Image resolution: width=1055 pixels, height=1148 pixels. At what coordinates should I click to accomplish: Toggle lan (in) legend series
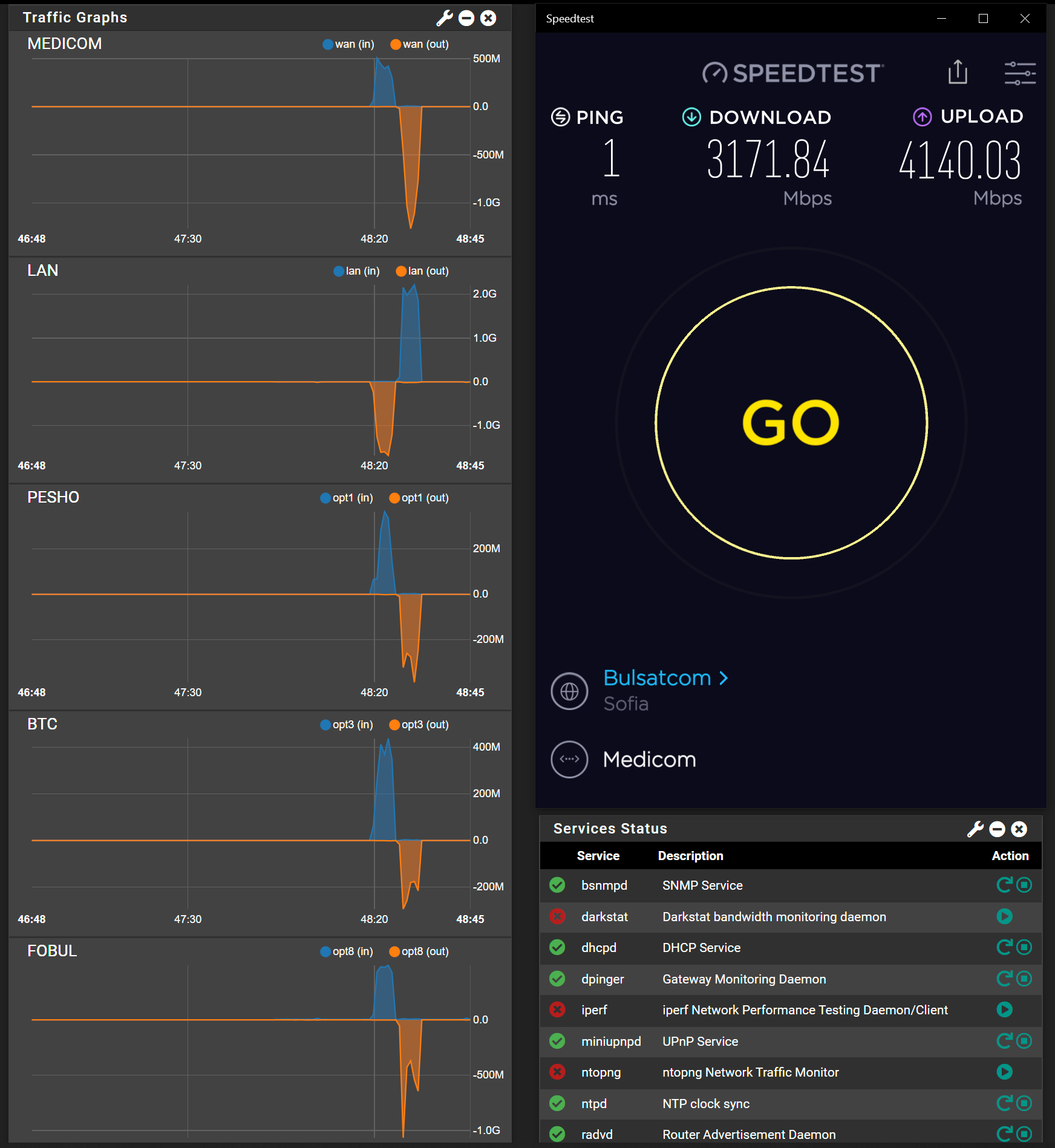click(357, 271)
